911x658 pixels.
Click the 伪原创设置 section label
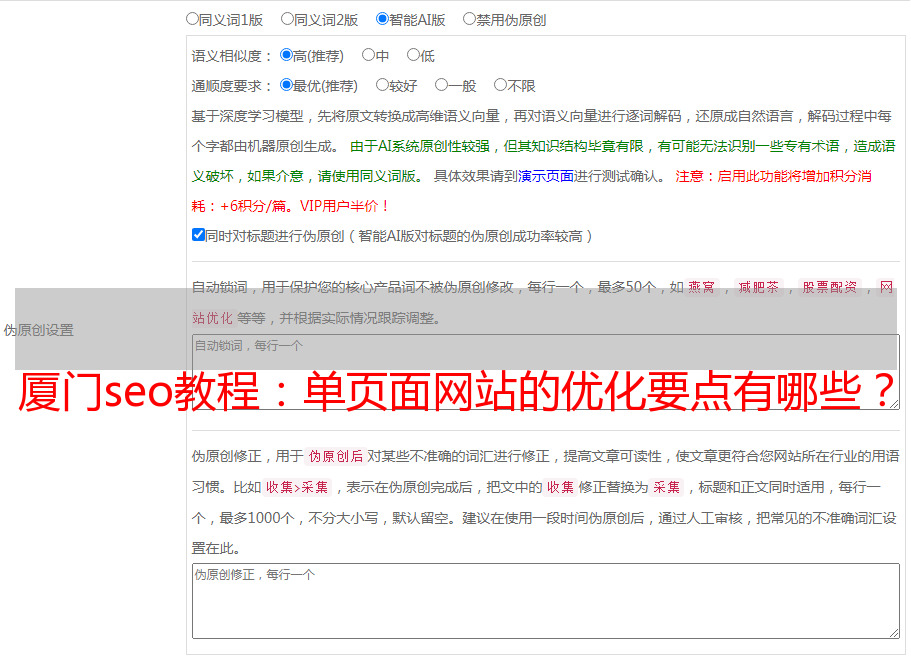(x=39, y=330)
